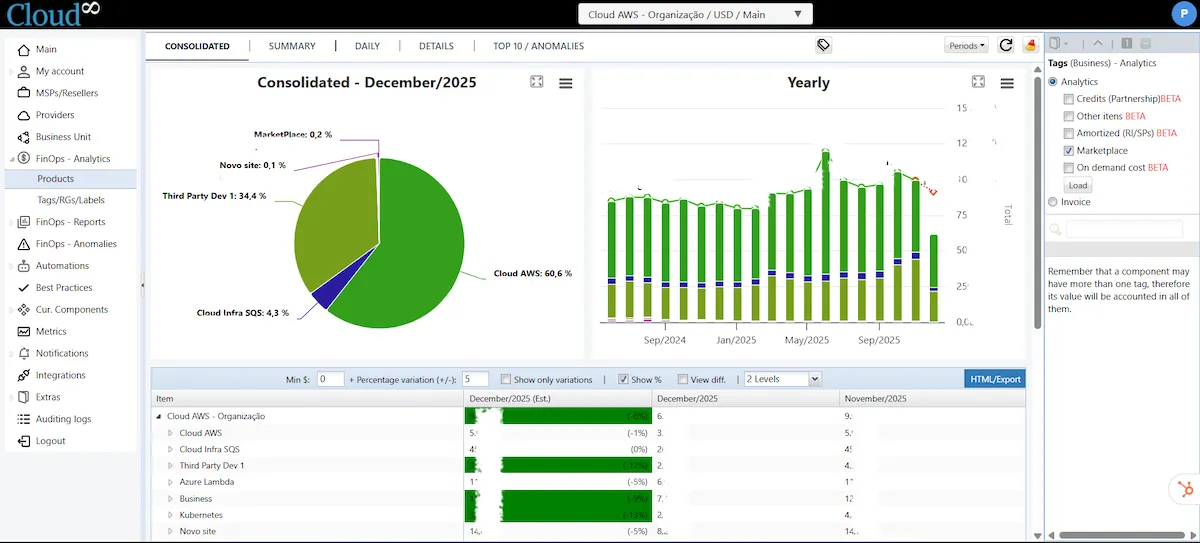This screenshot has width=1200, height=543.
Task: Click the FinOps - Anomalies warning icon
Action: pyautogui.click(x=25, y=244)
